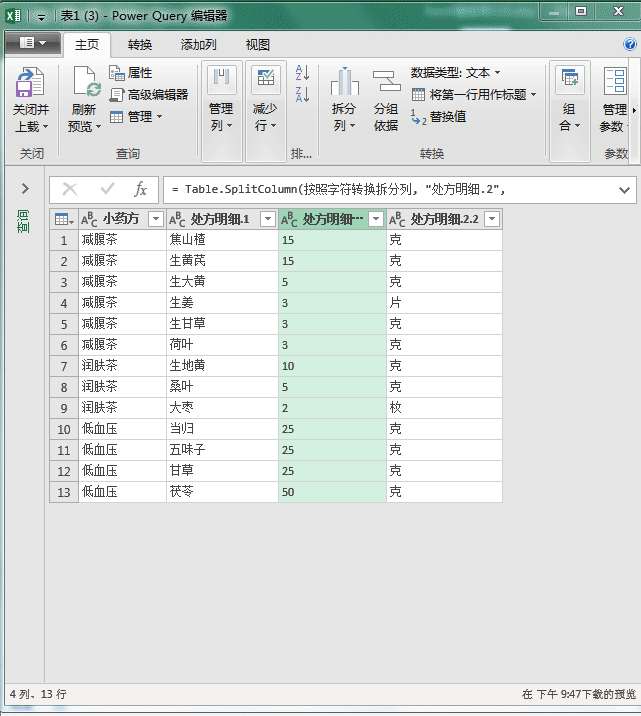Select the cell 焦山楂
The width and height of the screenshot is (641, 716).
click(222, 240)
